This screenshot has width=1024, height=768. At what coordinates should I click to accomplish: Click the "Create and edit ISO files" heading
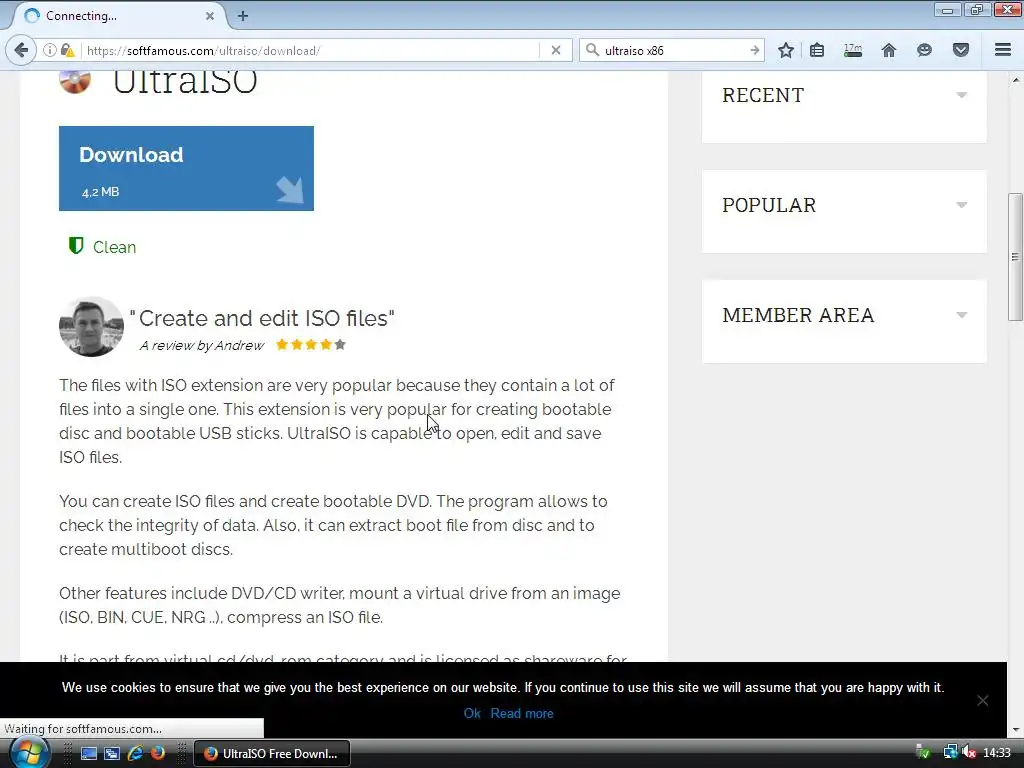[x=263, y=318]
